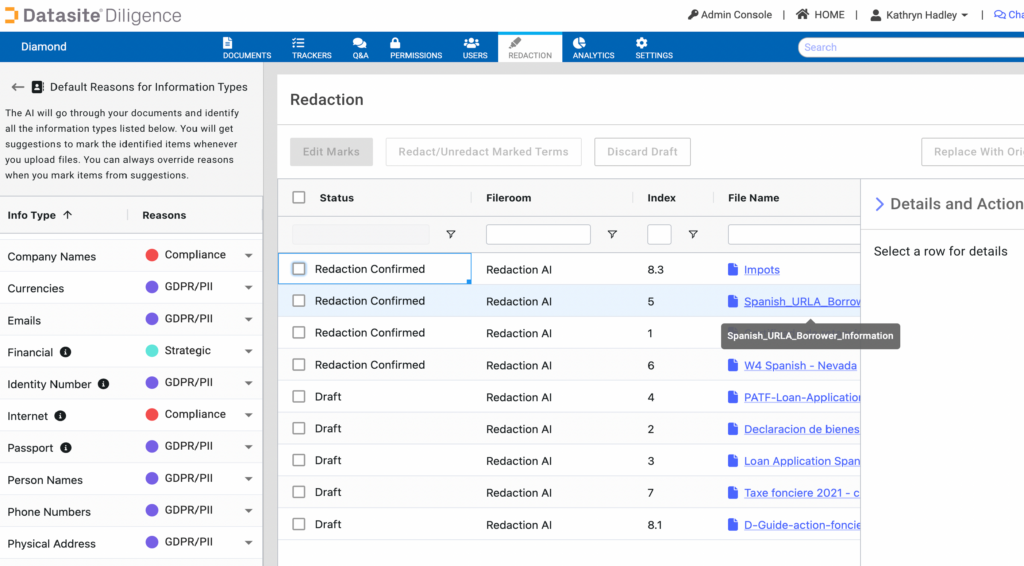This screenshot has height=566, width=1024.
Task: Go to the DOCUMENTS tab
Action: (247, 48)
